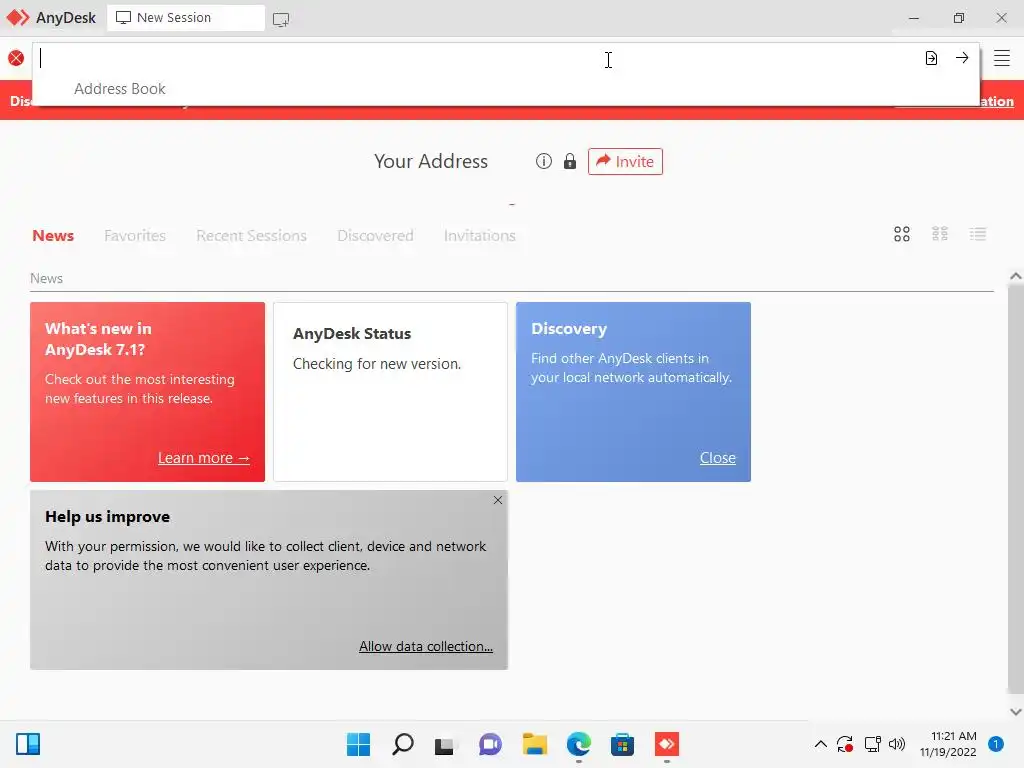Viewport: 1024px width, 768px height.
Task: Click scrollbar up arrow
Action: point(1016,276)
